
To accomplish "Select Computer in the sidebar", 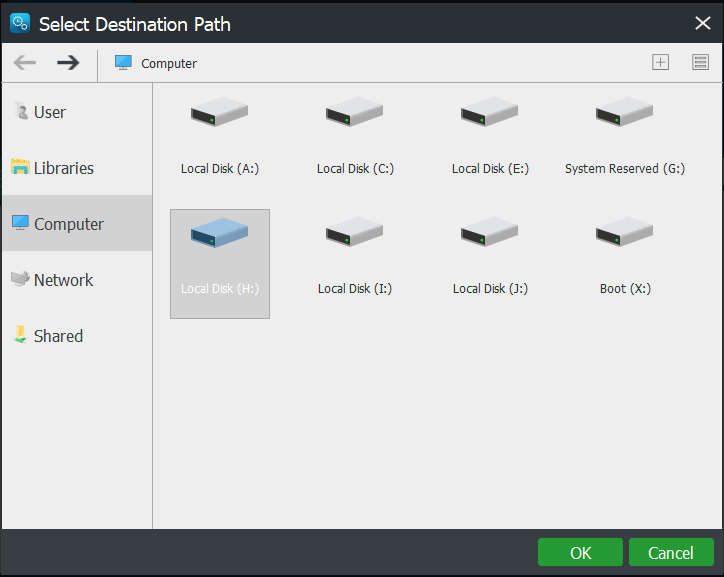I will pyautogui.click(x=77, y=224).
